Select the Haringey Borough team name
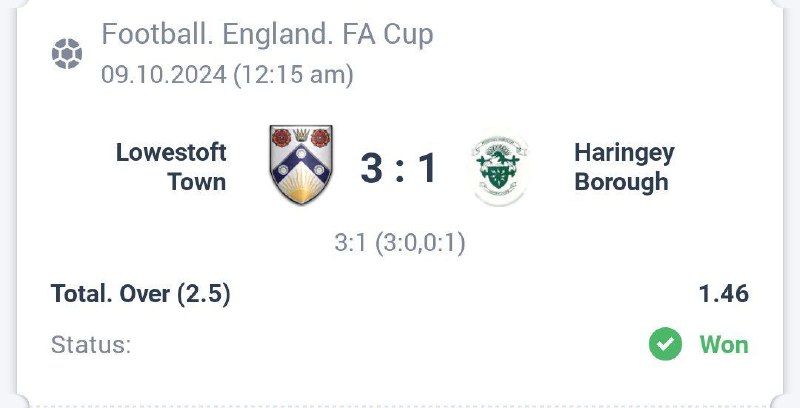The width and height of the screenshot is (800, 408). [x=624, y=167]
